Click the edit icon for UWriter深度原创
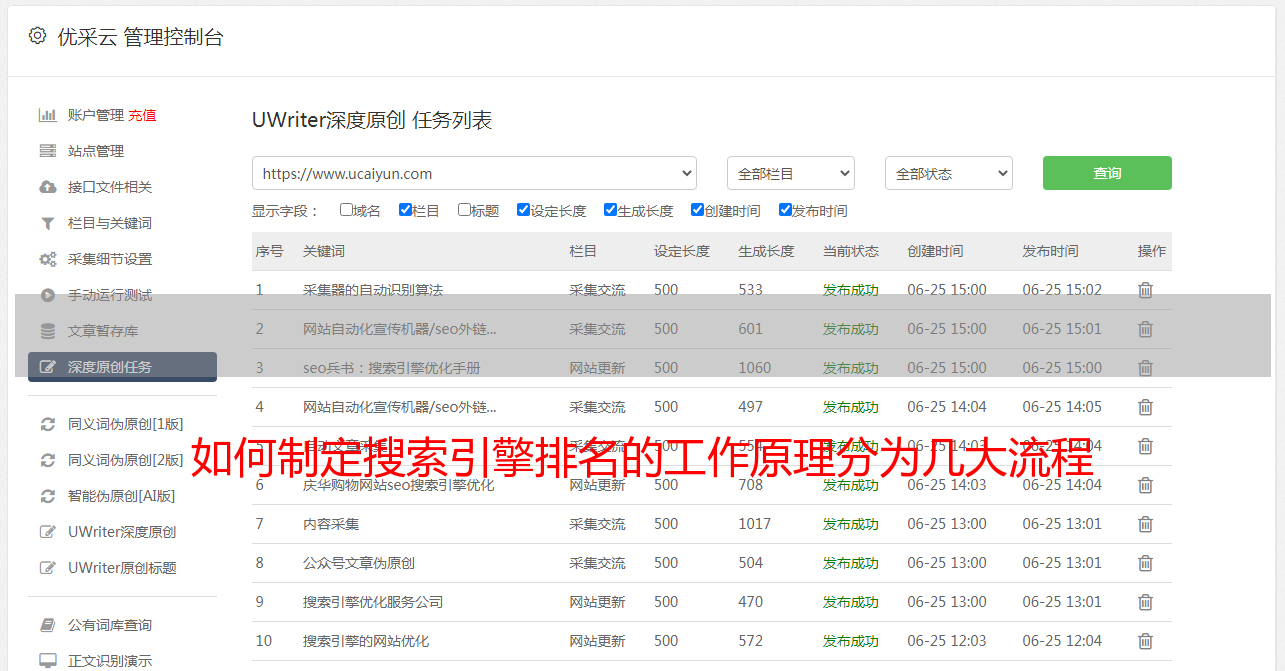 [47, 532]
